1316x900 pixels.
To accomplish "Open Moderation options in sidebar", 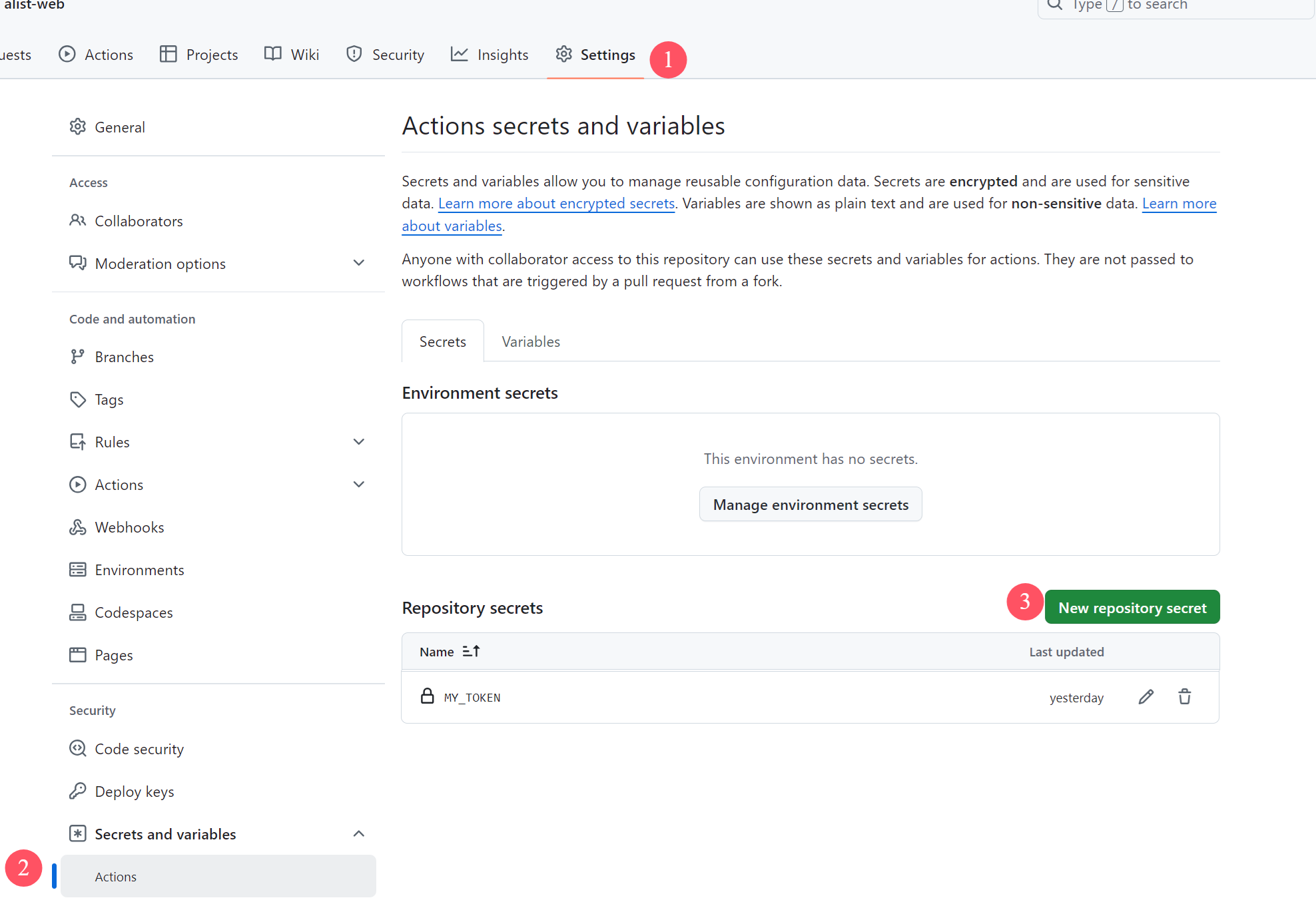I will [x=218, y=264].
